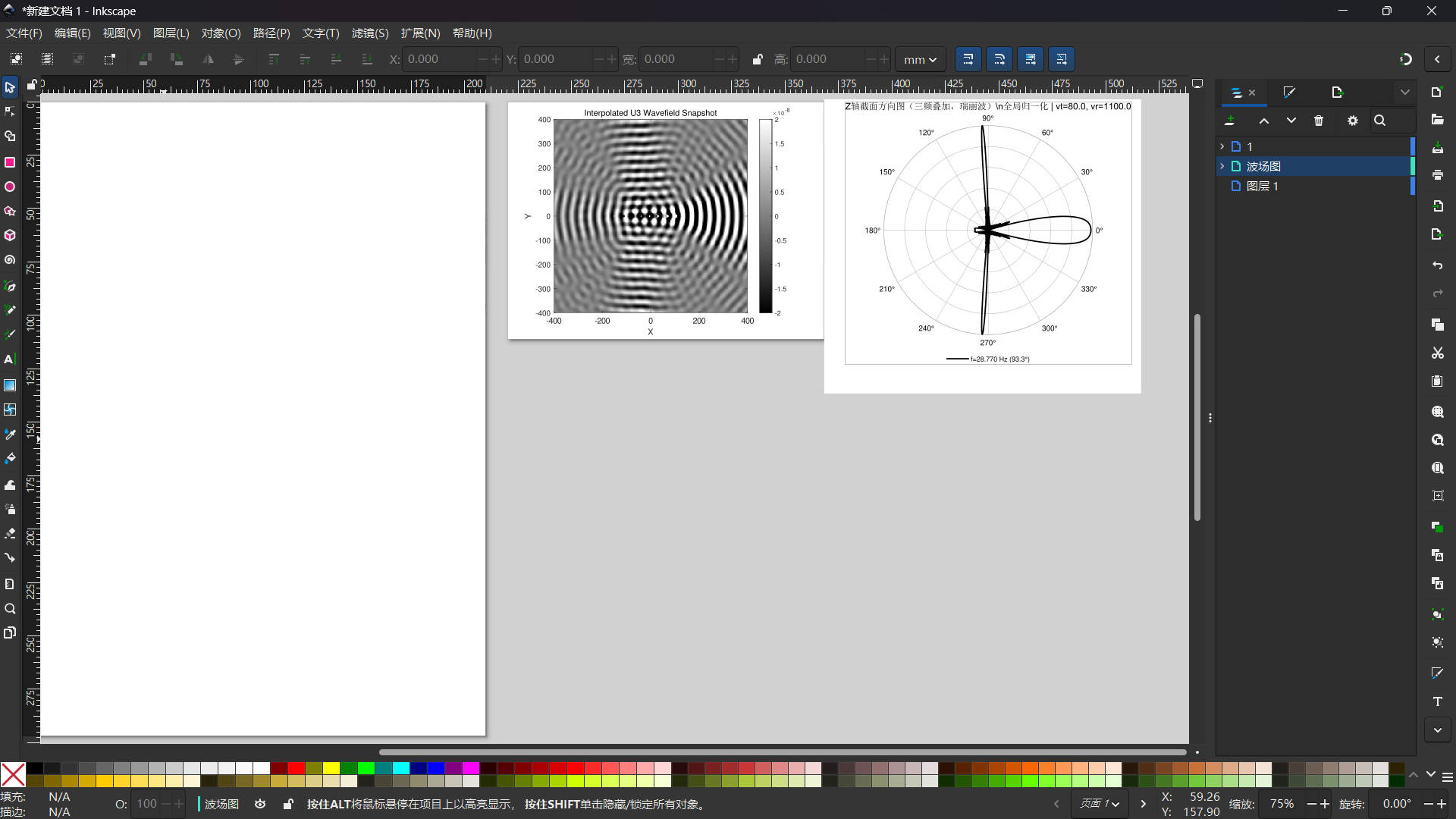Expand layer 1 in the layers panel
Image resolution: width=1456 pixels, height=819 pixels.
1222,146
